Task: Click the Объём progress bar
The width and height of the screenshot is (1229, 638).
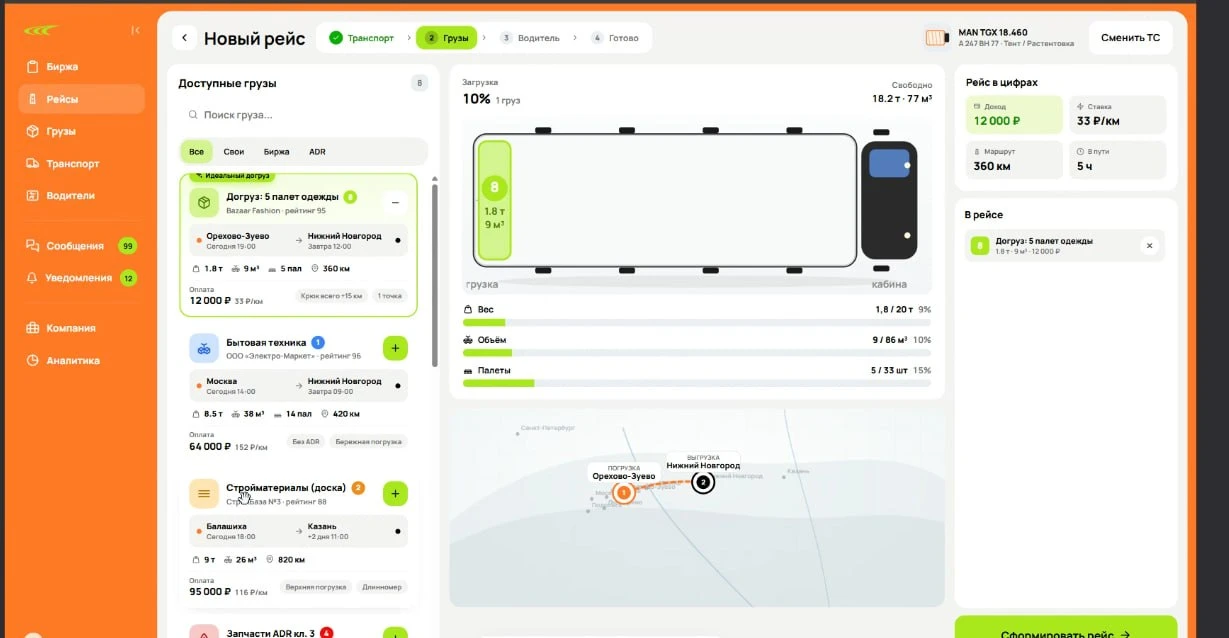Action: tap(697, 353)
